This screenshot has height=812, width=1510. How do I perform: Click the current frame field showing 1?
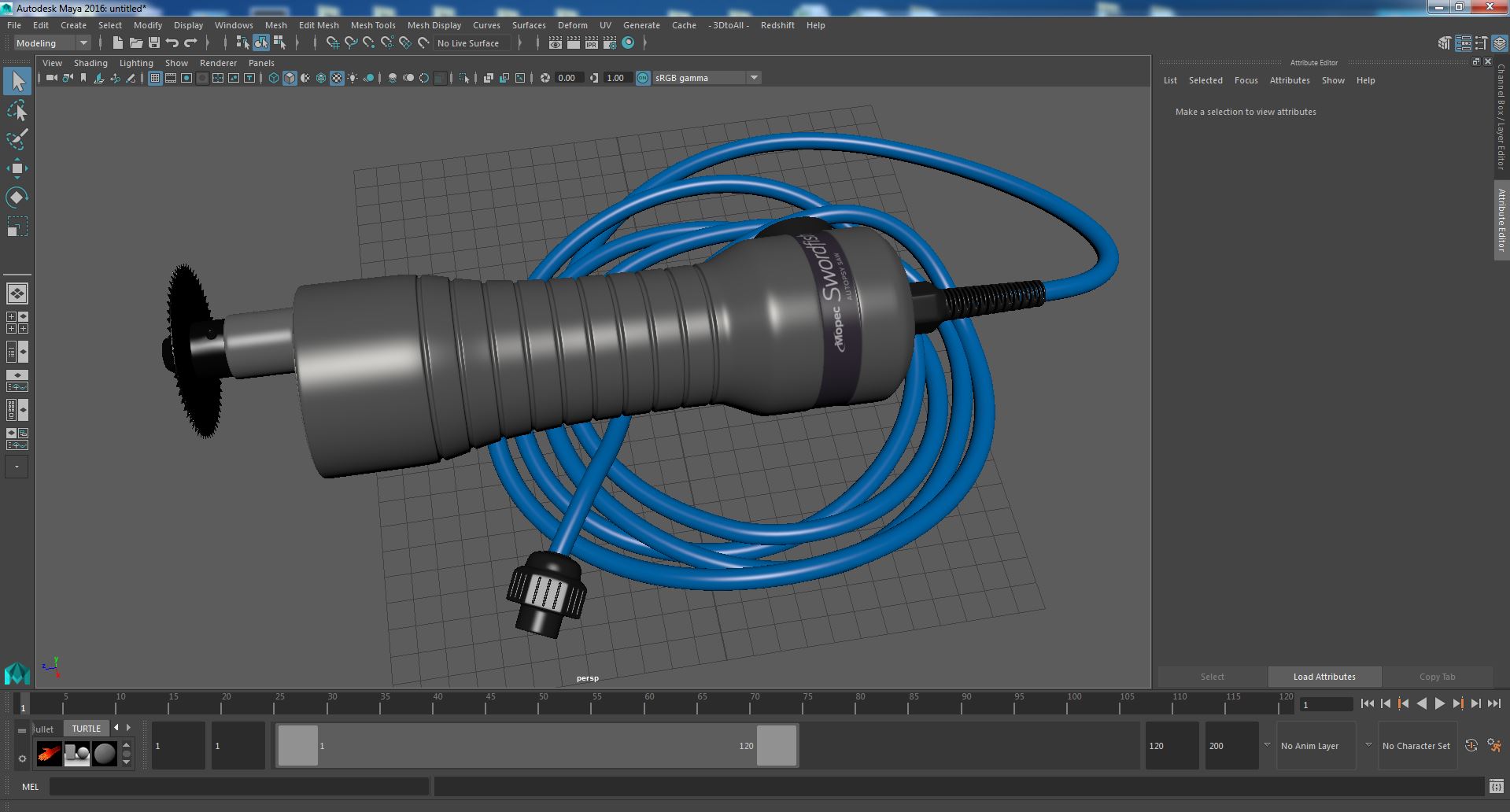point(1326,705)
